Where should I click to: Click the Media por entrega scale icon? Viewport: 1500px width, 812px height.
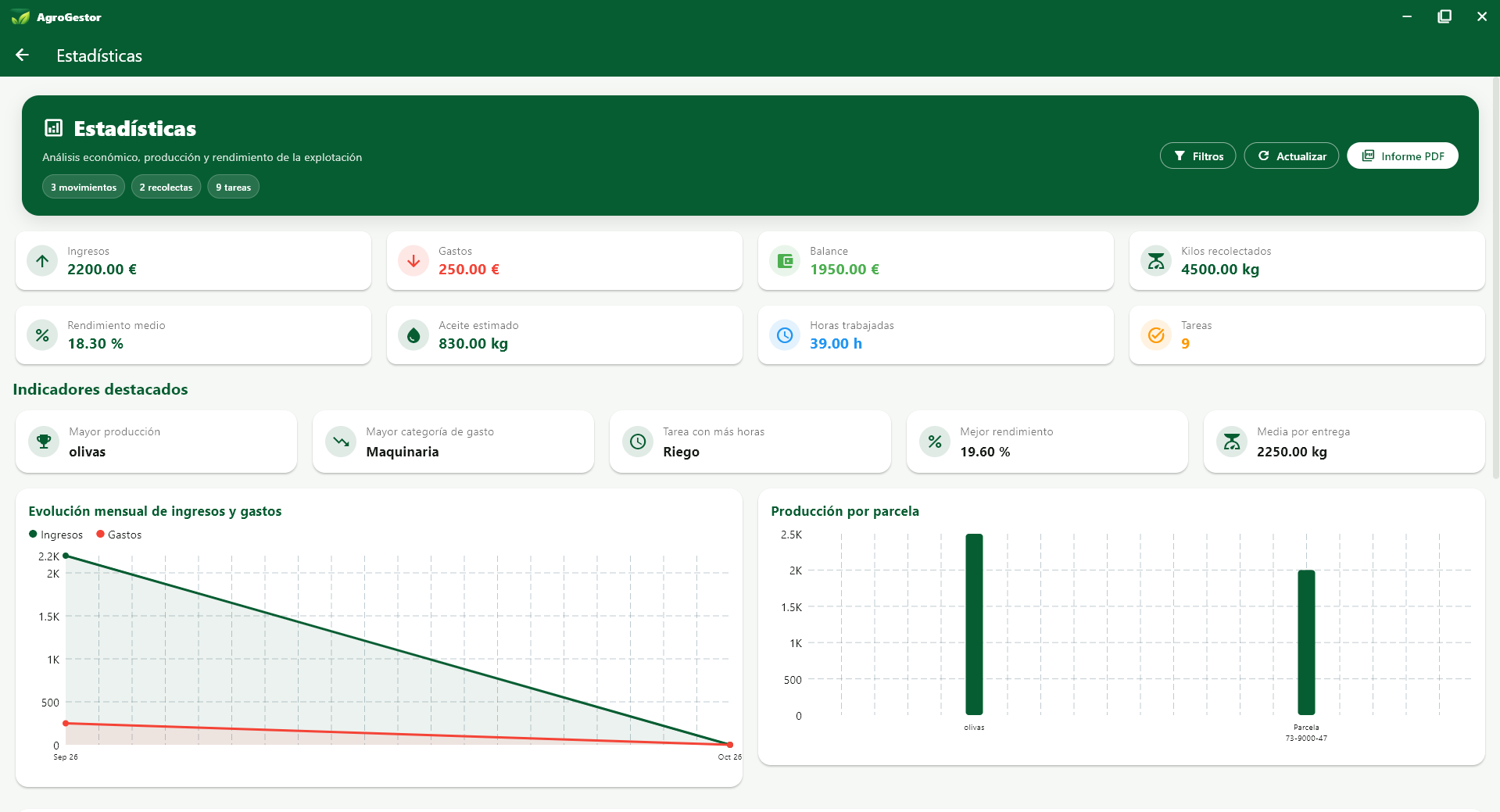pyautogui.click(x=1232, y=442)
